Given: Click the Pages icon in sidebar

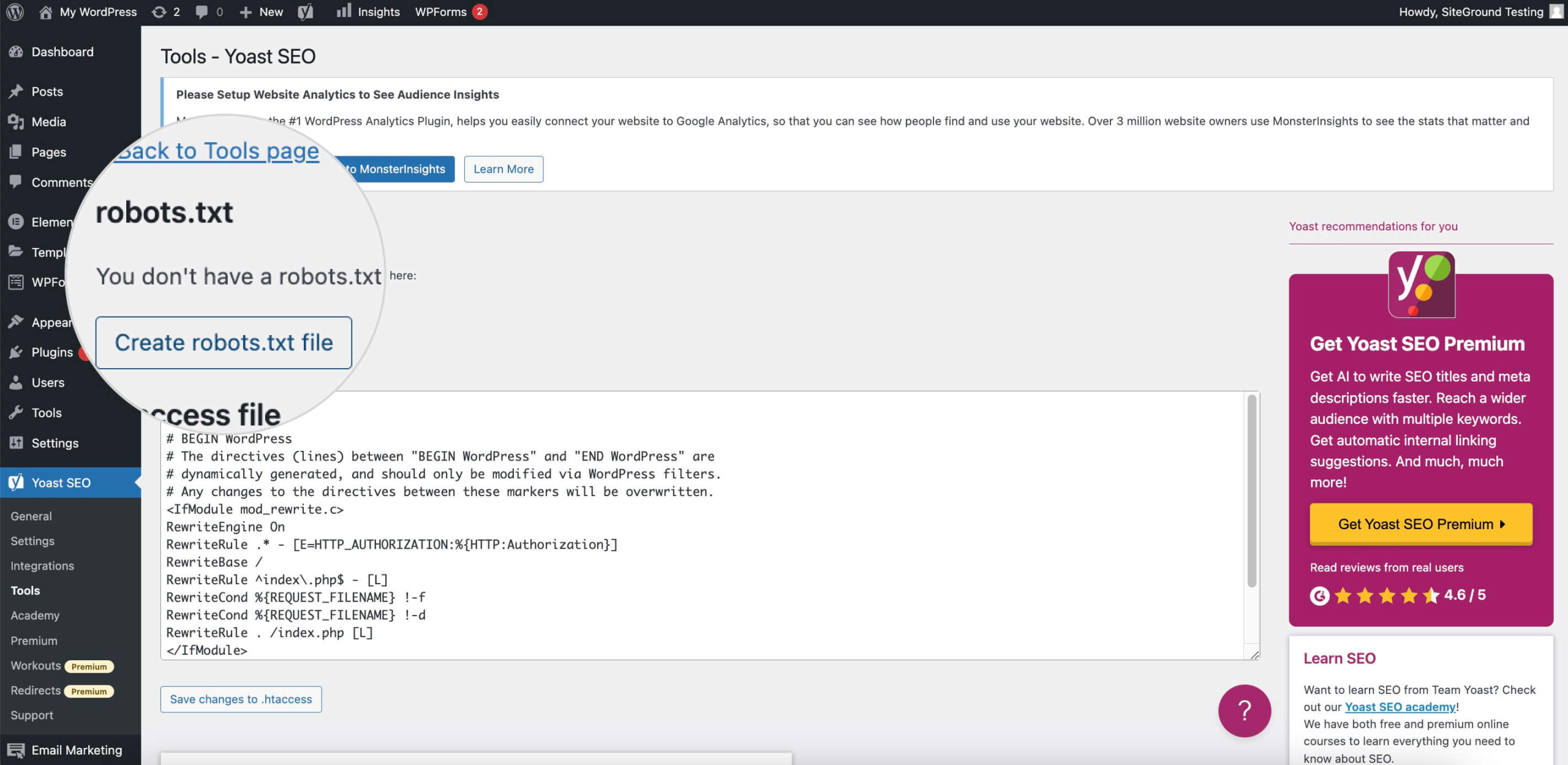Looking at the screenshot, I should [x=16, y=152].
